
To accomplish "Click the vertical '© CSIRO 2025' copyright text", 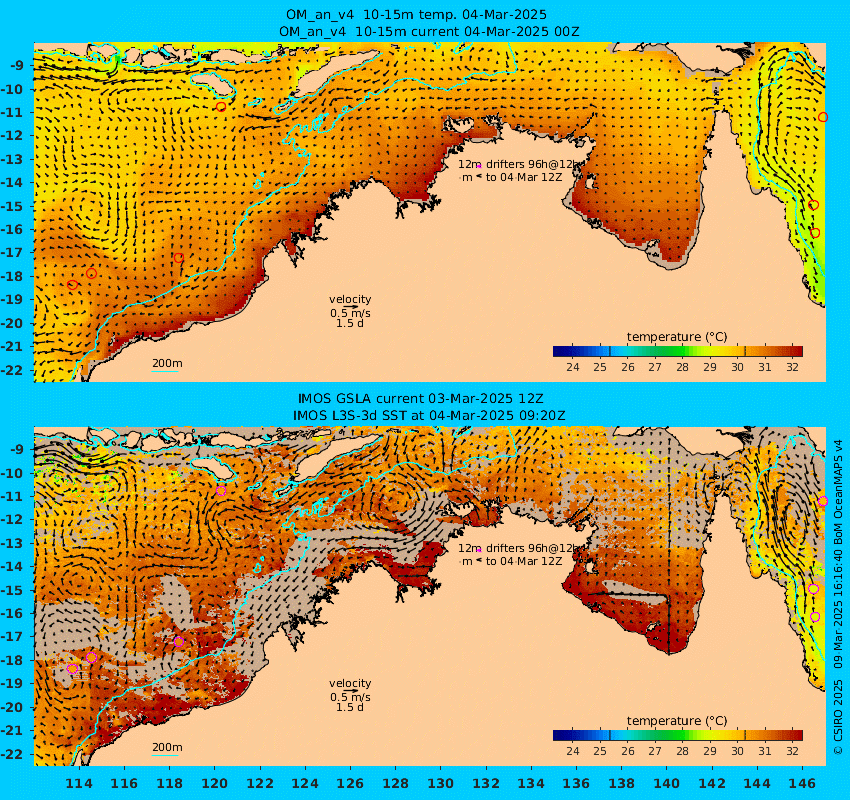I will pyautogui.click(x=838, y=717).
